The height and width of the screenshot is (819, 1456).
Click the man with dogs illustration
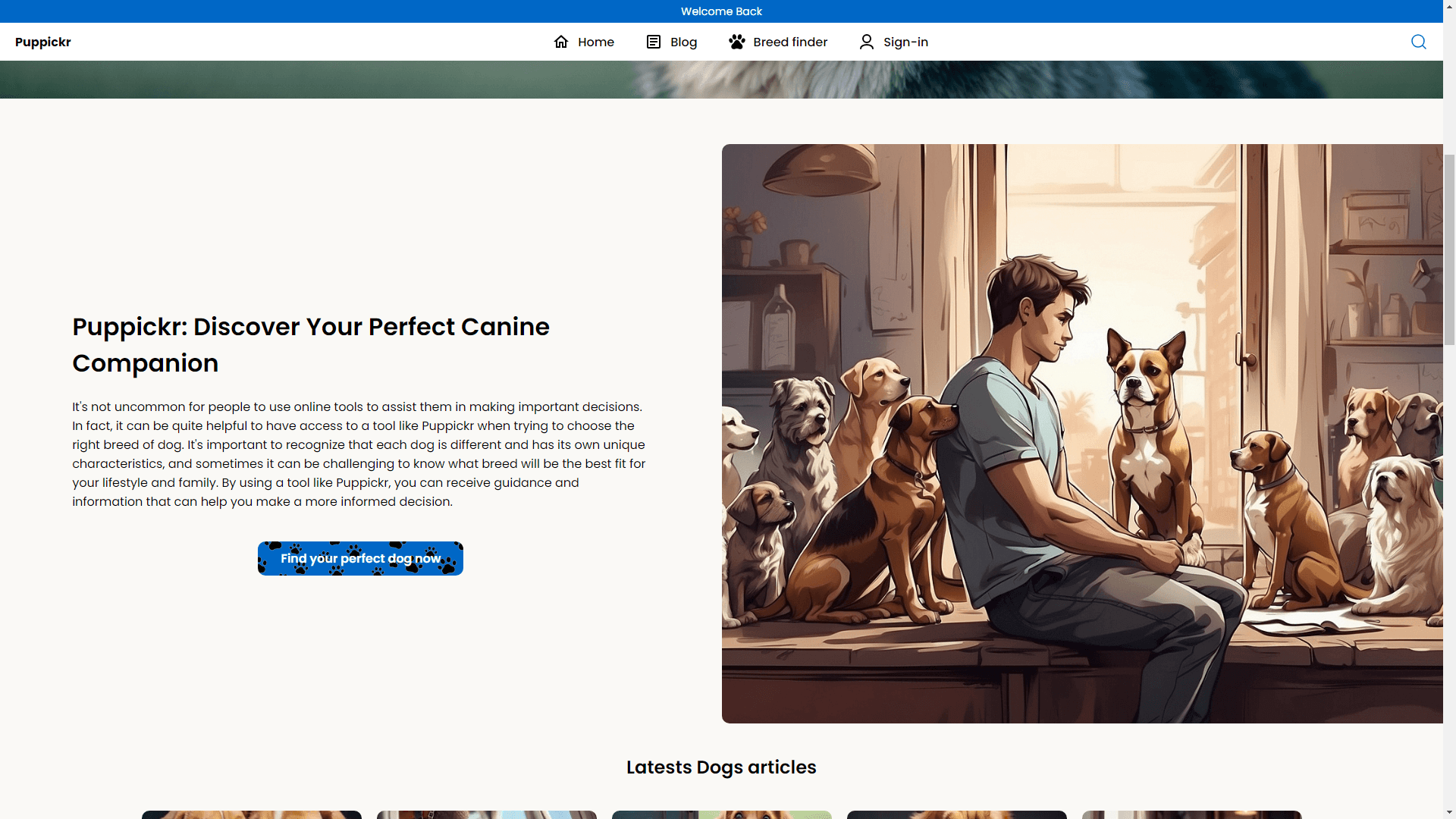point(1082,433)
